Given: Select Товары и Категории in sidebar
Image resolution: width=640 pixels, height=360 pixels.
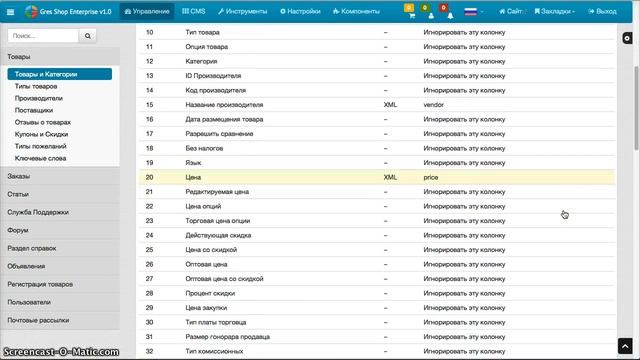Looking at the screenshot, I should coord(60,74).
